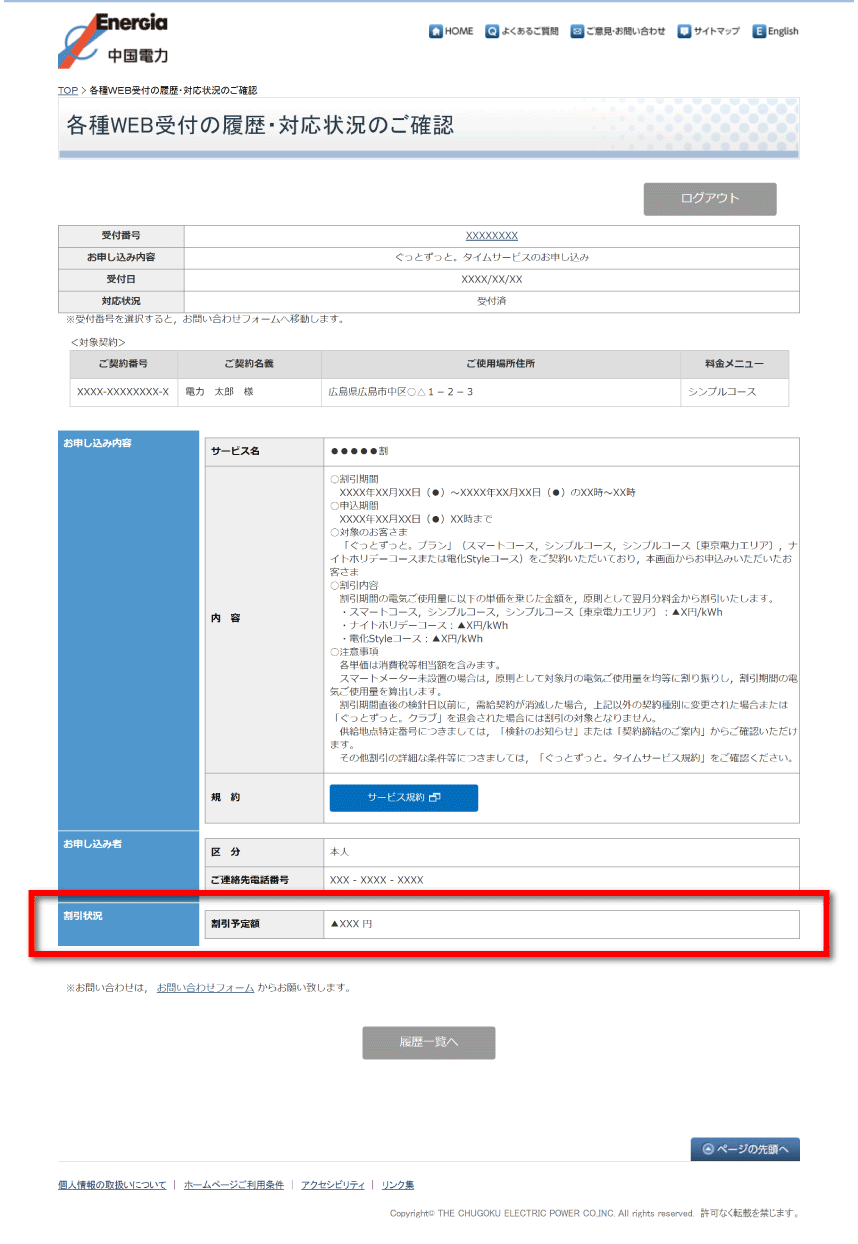
Task: Click the E icon for English
Action: [x=759, y=31]
